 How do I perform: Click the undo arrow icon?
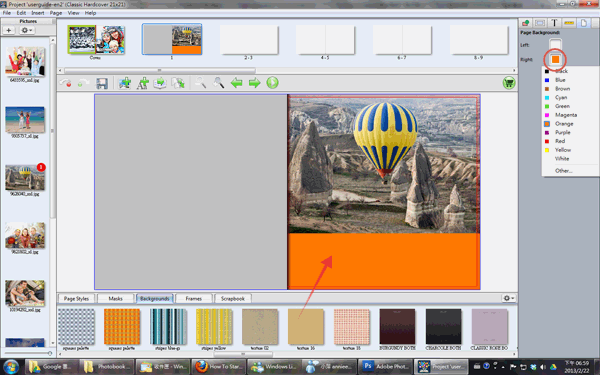click(x=66, y=83)
